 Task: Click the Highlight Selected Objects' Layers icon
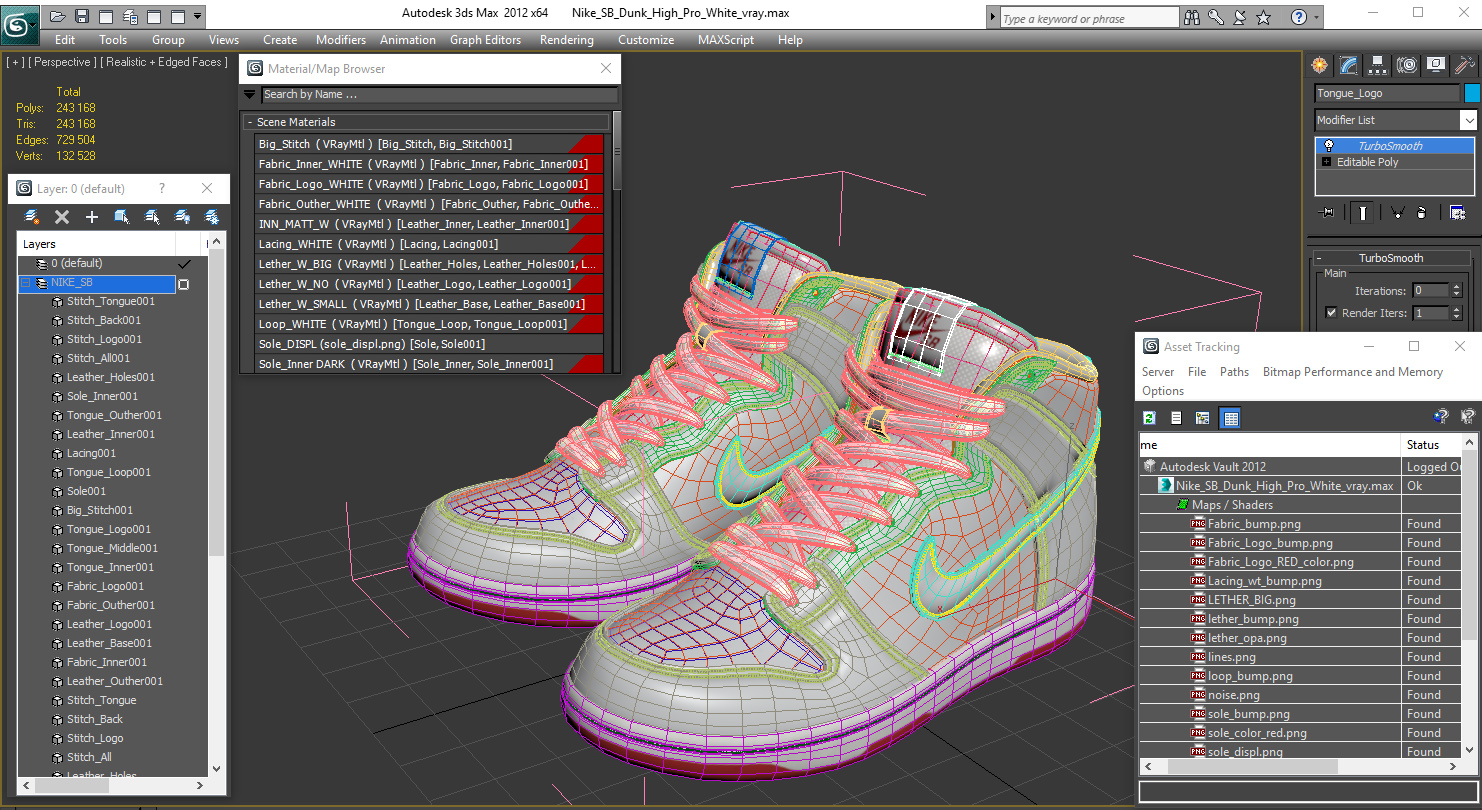152,216
